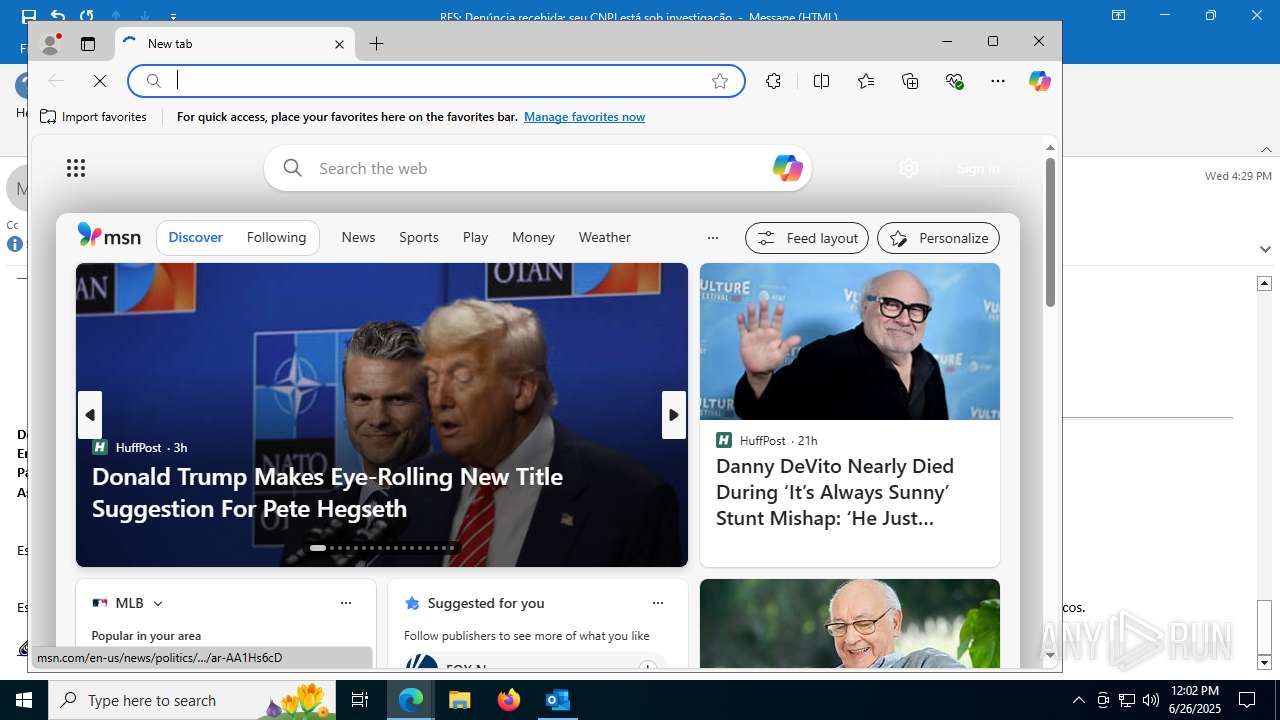Collapse the Outlook ribbon chevron

click(x=1266, y=150)
